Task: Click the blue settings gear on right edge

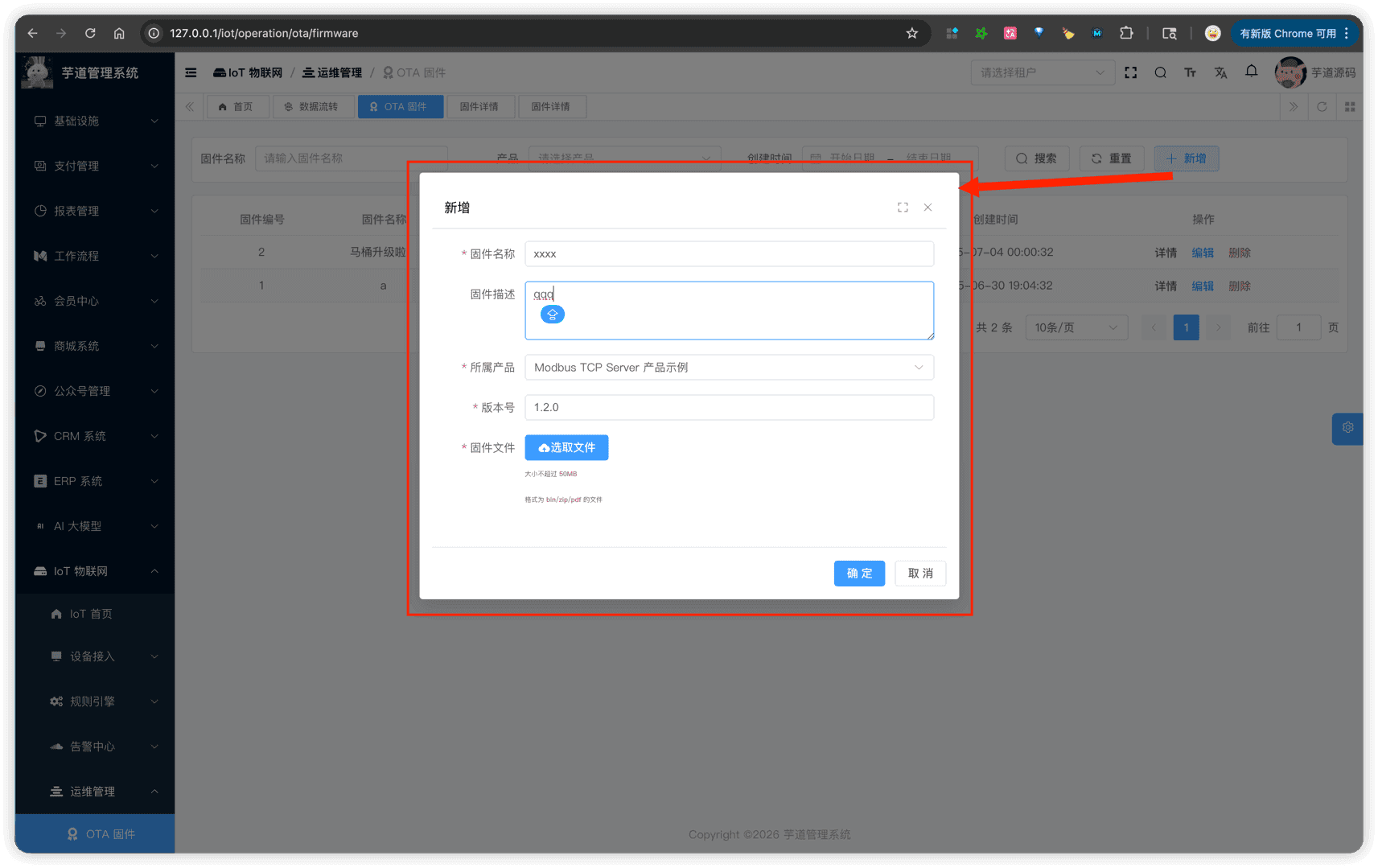Action: pos(1347,428)
